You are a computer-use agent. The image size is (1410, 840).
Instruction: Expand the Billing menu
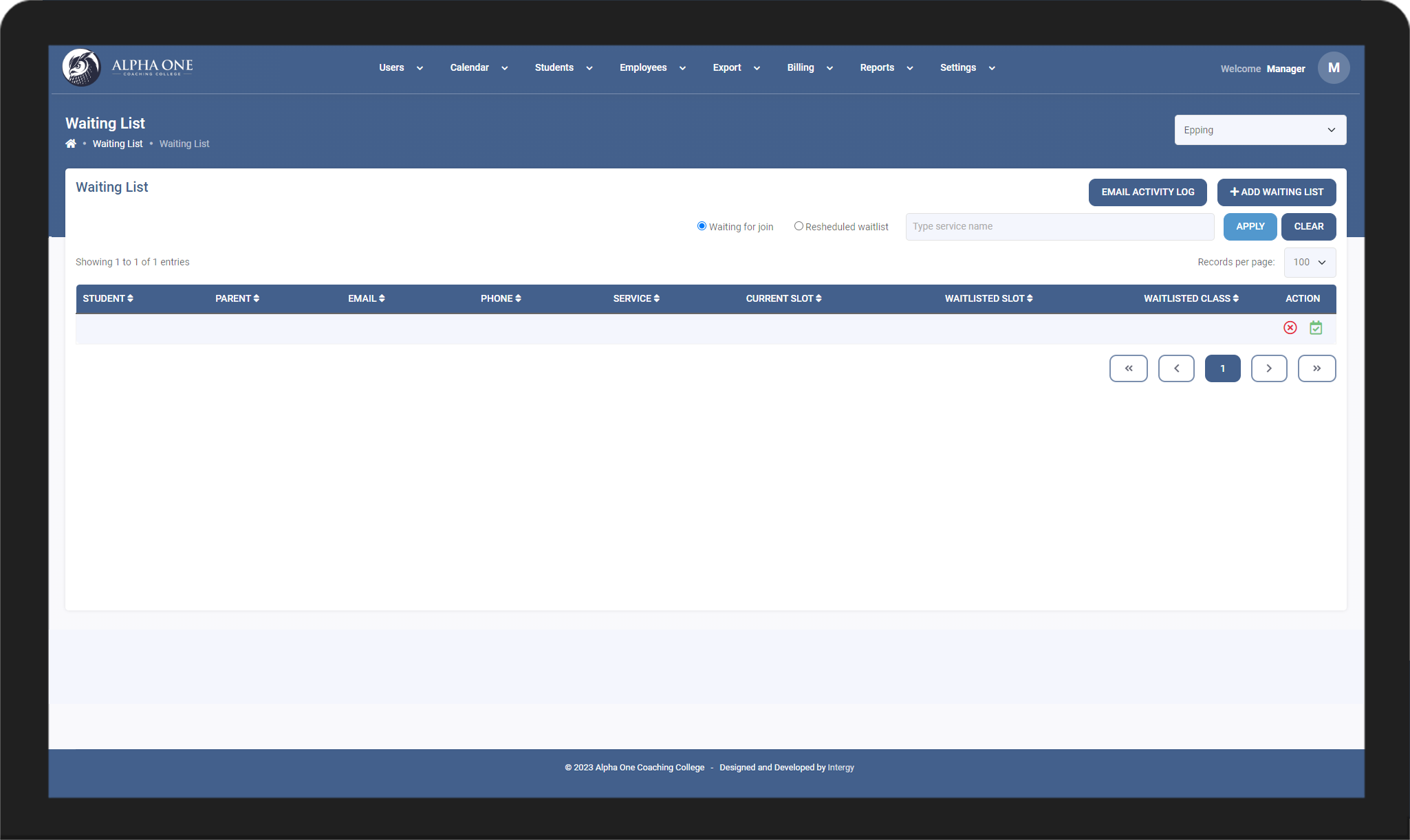click(x=810, y=68)
